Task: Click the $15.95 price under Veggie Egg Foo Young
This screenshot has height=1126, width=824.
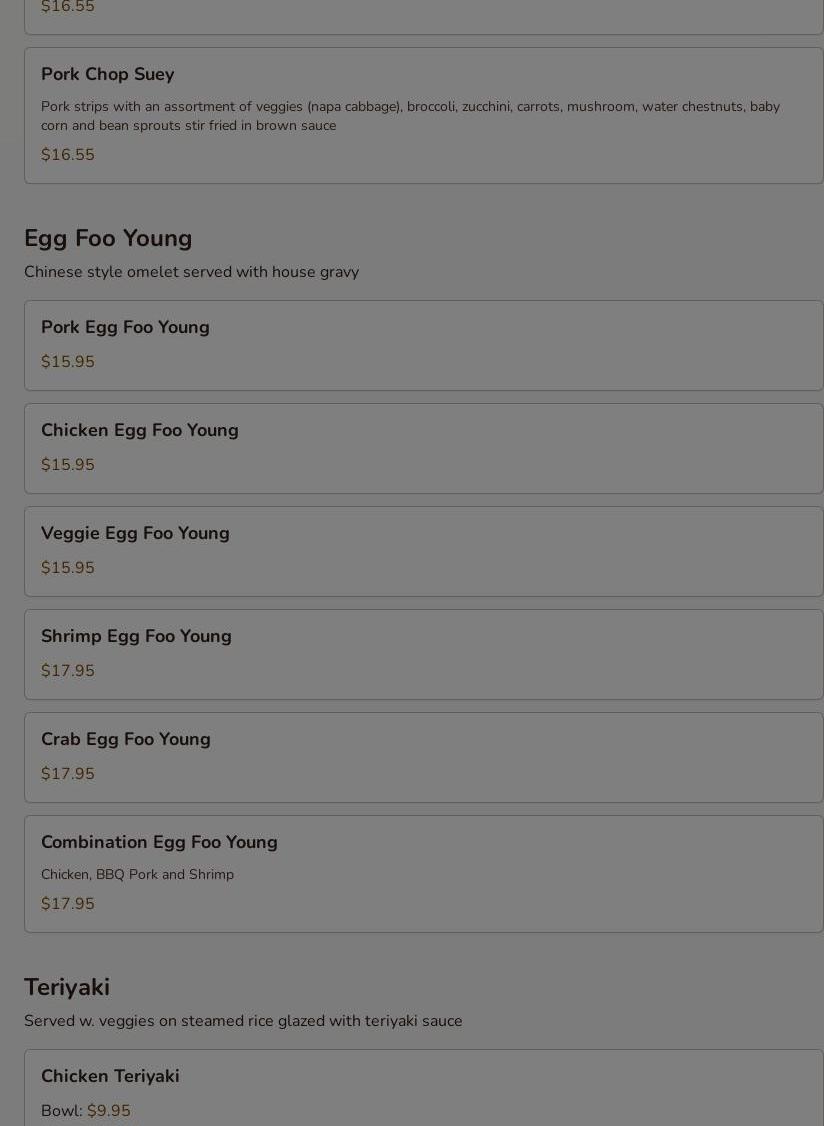Action: [x=68, y=568]
